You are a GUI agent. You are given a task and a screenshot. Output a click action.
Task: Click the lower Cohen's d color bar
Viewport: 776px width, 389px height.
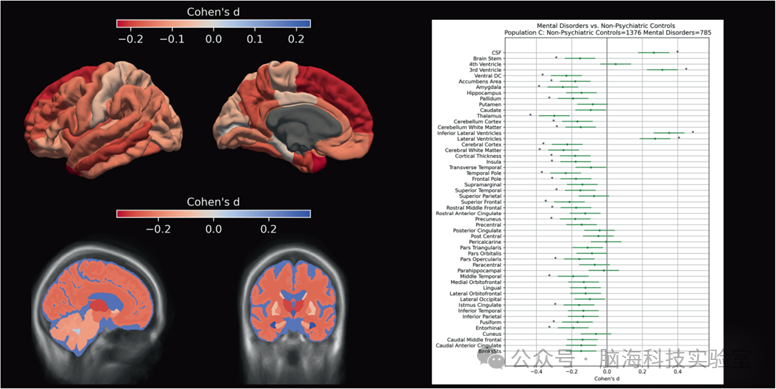213,213
